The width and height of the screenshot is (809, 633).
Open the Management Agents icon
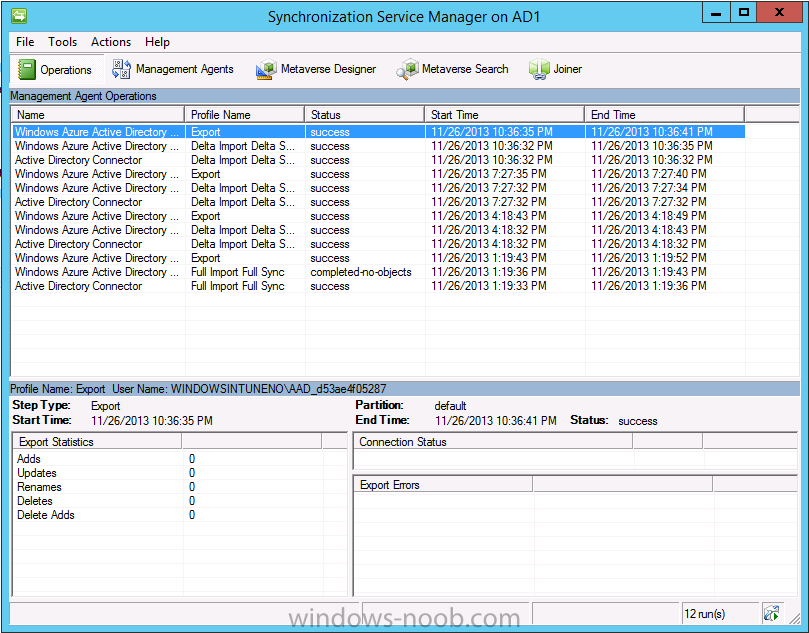(121, 69)
